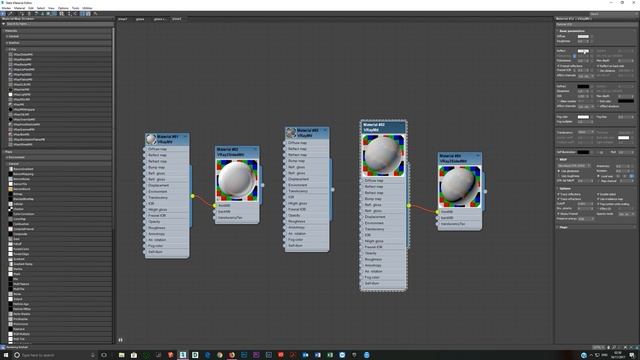
Task: Switch to the View1 tab
Action: pos(122,19)
